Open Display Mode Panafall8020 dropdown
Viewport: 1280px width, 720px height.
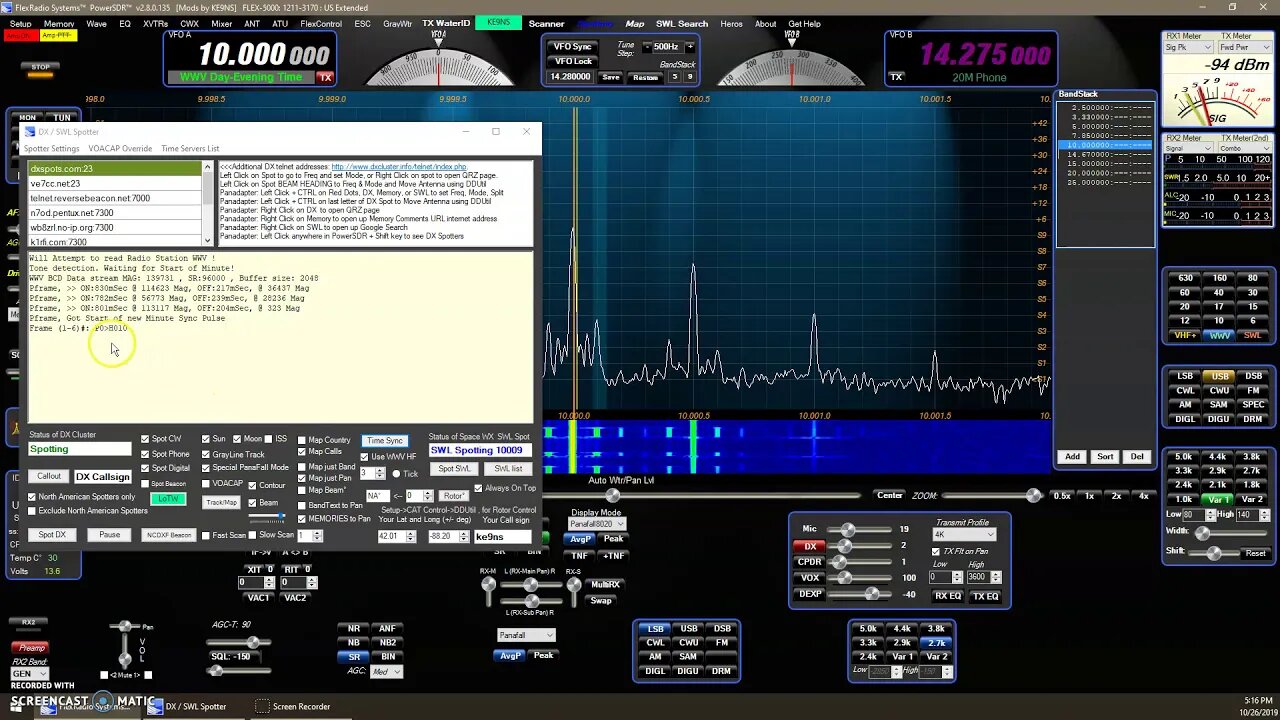pyautogui.click(x=596, y=524)
